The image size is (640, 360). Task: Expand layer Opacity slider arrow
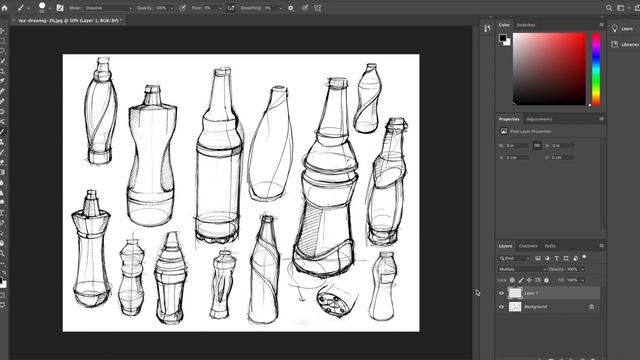point(582,269)
